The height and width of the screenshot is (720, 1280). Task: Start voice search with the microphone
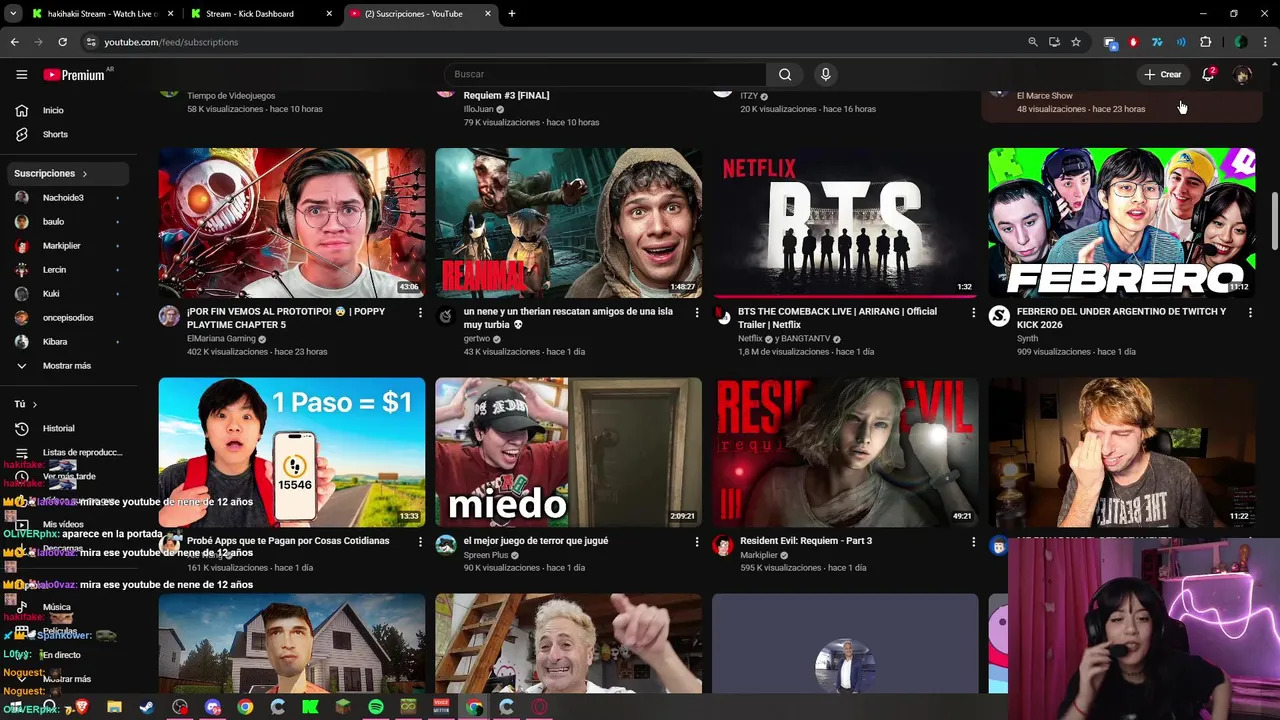click(825, 74)
